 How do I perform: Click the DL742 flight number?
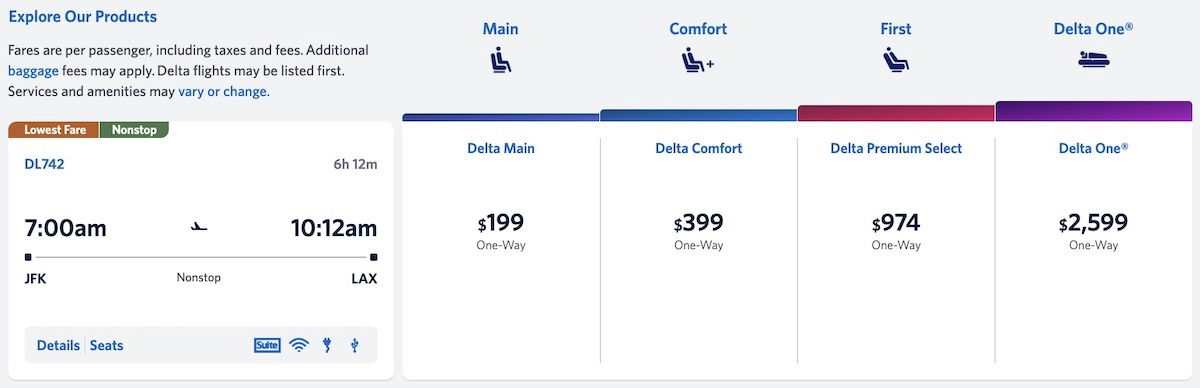pos(44,164)
